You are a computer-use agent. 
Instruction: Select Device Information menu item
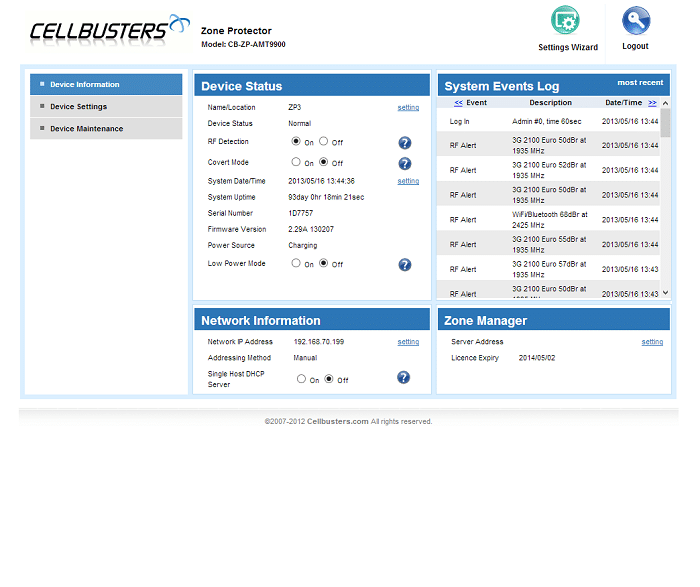[x=106, y=84]
